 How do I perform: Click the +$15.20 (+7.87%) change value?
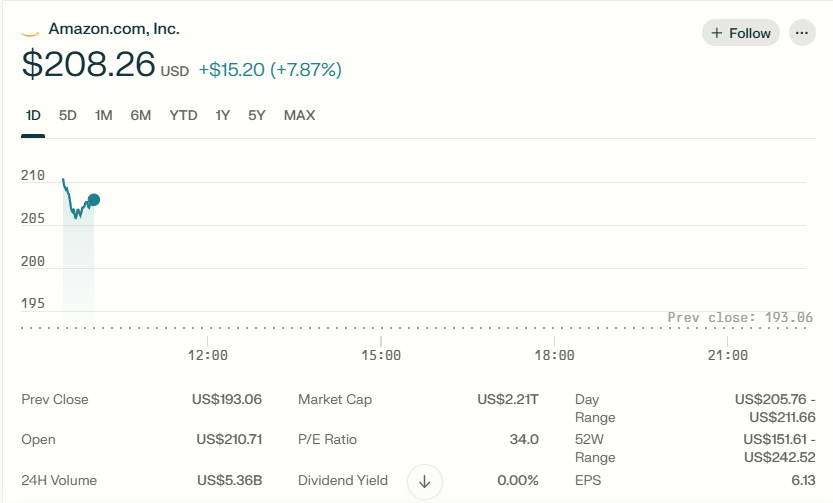[x=270, y=70]
